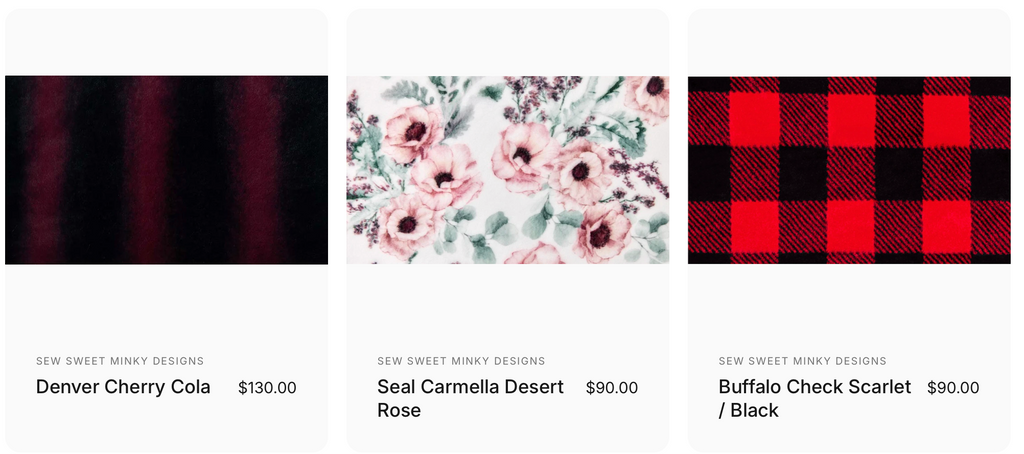
Task: Click the blank area above the plaid fabric image
Action: (x=849, y=42)
